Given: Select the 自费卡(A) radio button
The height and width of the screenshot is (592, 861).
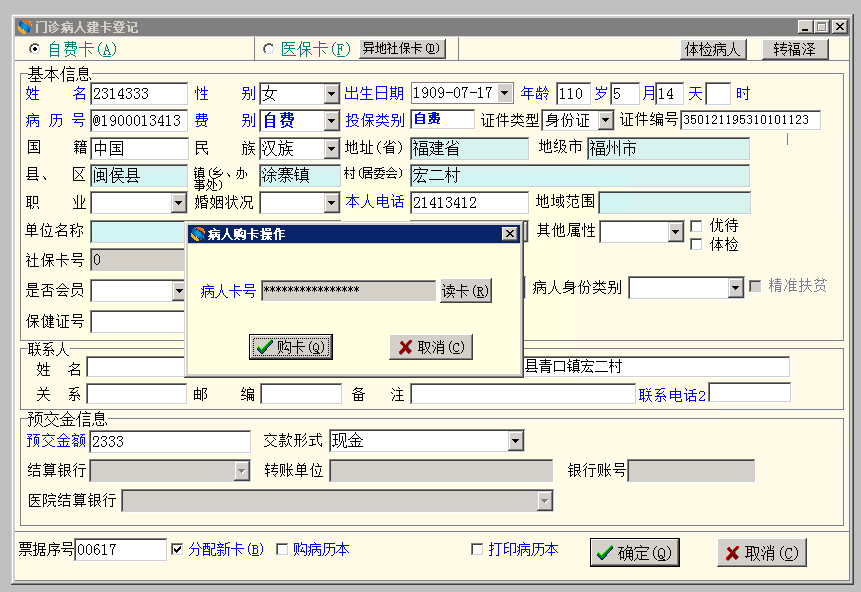Looking at the screenshot, I should (x=34, y=49).
